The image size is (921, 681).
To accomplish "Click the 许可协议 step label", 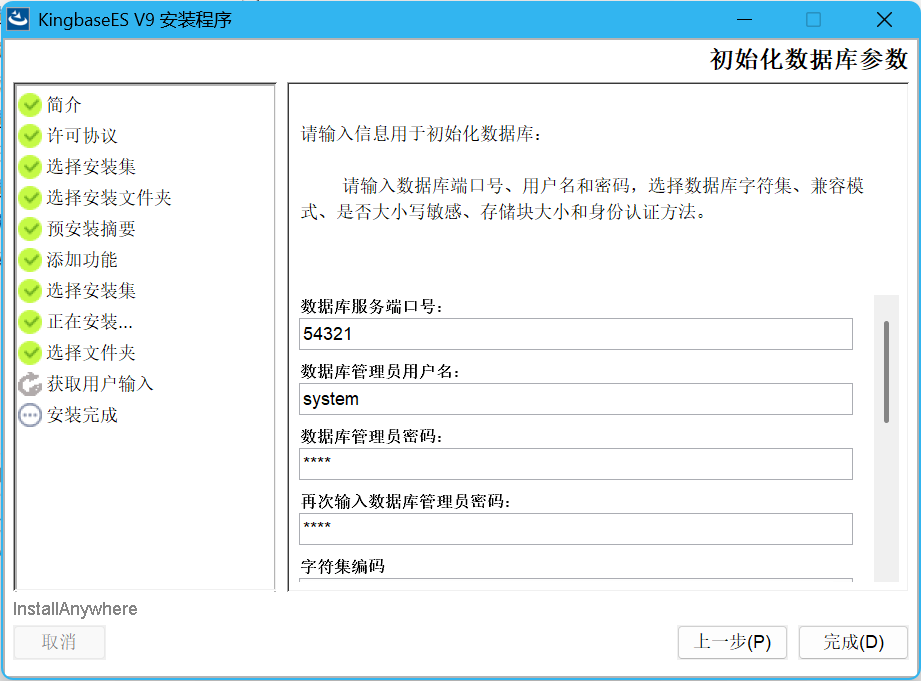I will (82, 136).
